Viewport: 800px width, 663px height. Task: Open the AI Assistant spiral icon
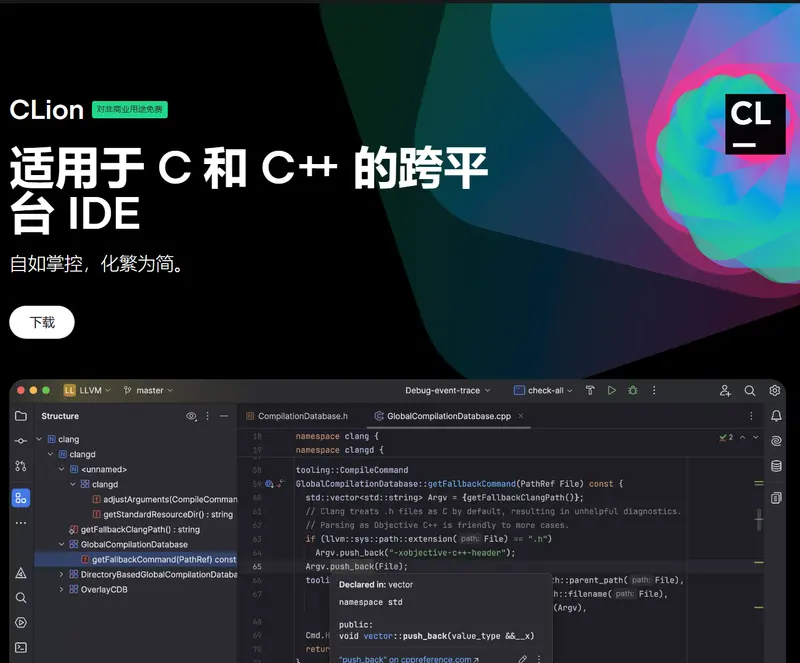point(776,441)
